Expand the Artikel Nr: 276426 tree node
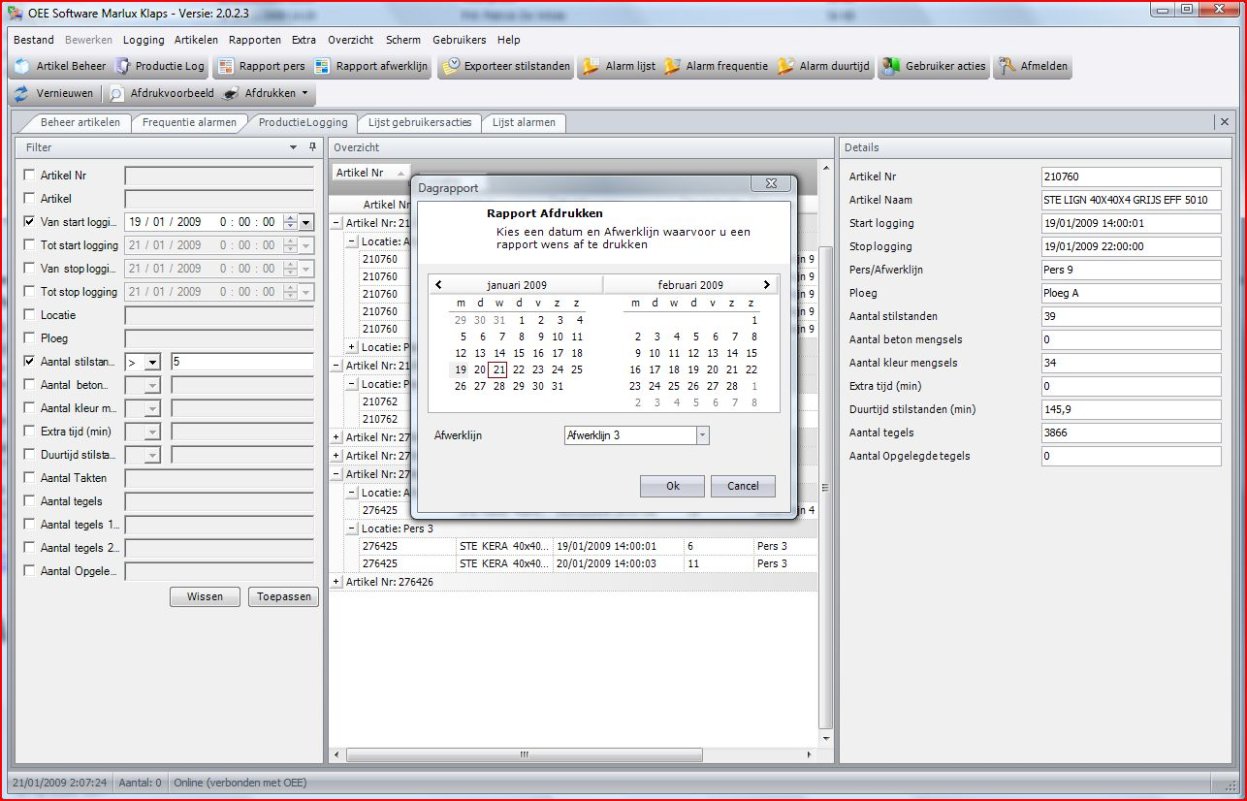 click(337, 582)
